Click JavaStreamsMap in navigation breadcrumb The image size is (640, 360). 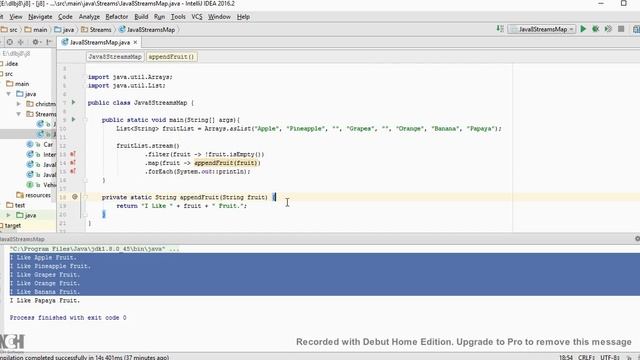(147, 29)
